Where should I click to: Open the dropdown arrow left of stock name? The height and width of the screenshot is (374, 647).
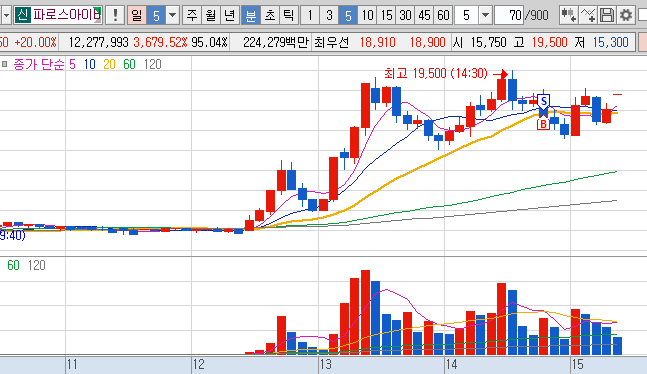(6, 16)
